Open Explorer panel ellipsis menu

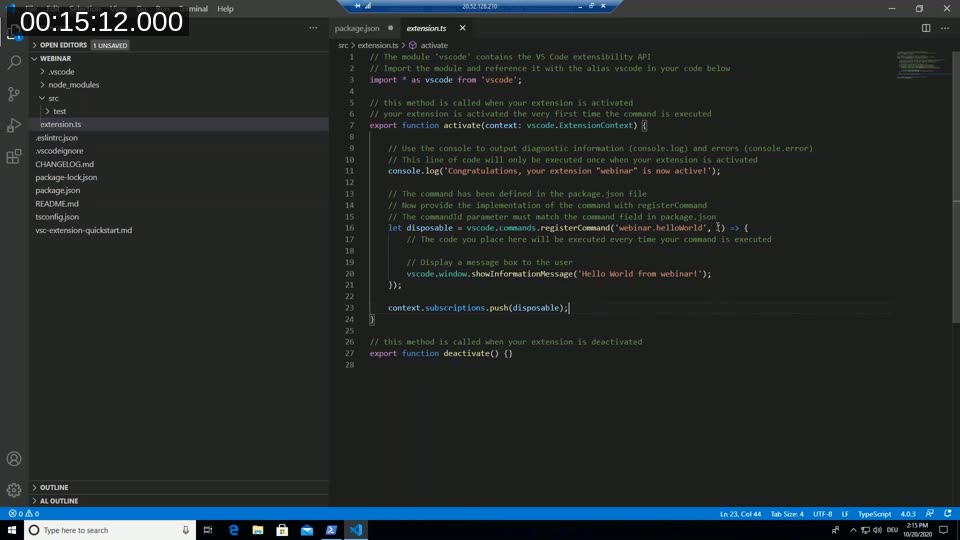pyautogui.click(x=313, y=28)
